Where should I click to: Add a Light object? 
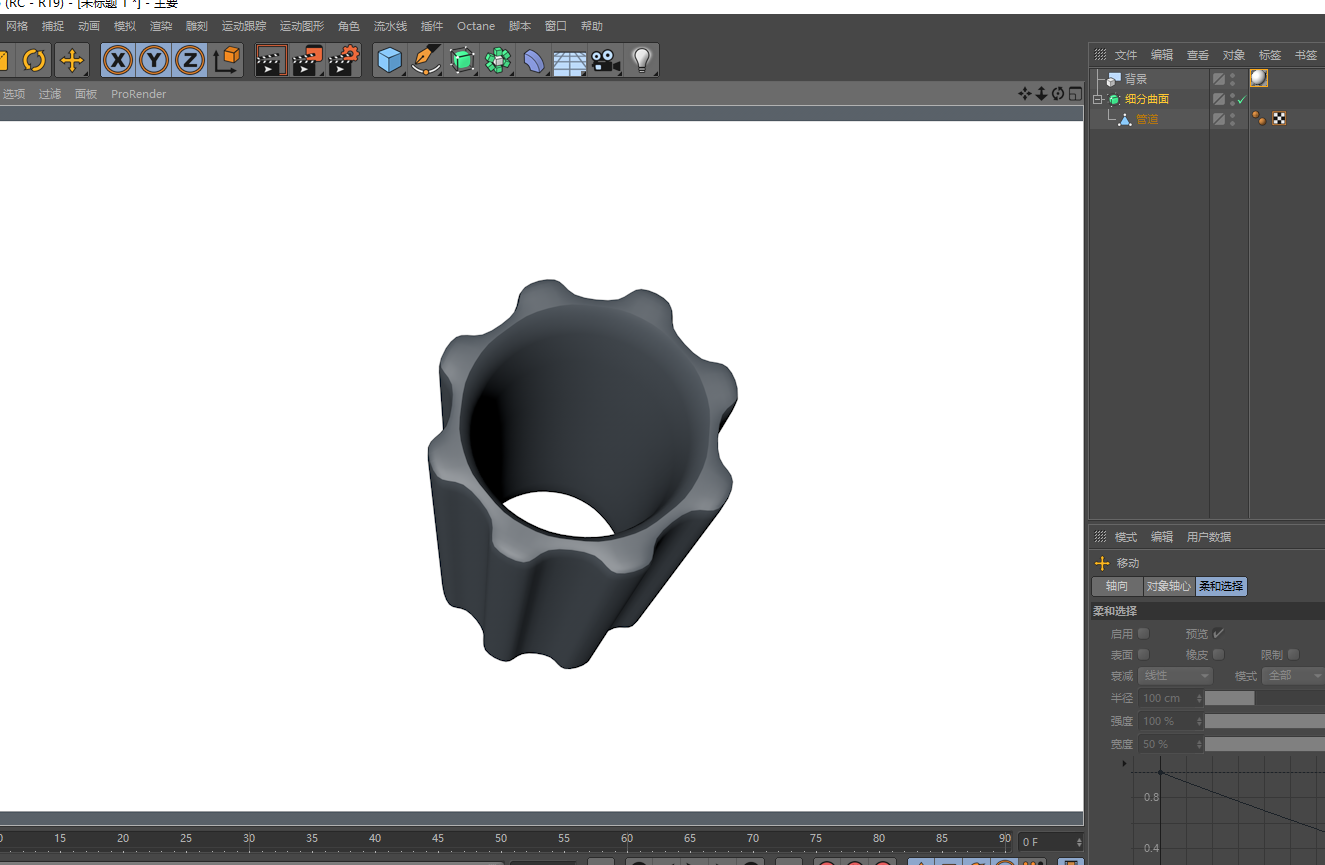[641, 61]
